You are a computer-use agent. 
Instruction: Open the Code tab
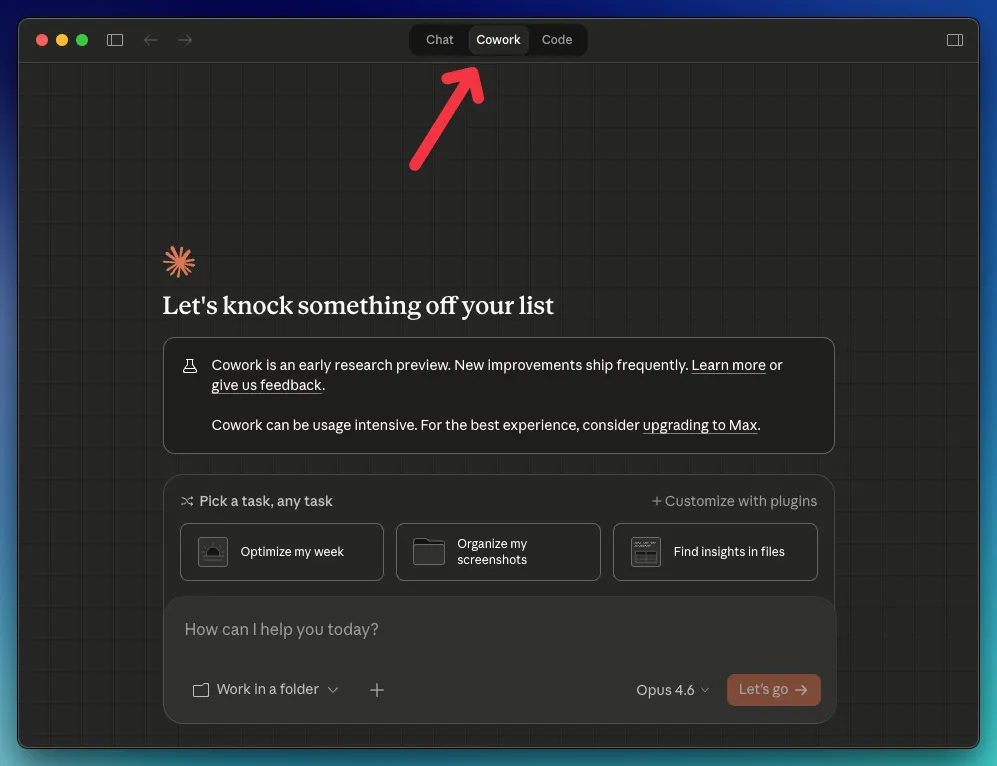pos(557,39)
